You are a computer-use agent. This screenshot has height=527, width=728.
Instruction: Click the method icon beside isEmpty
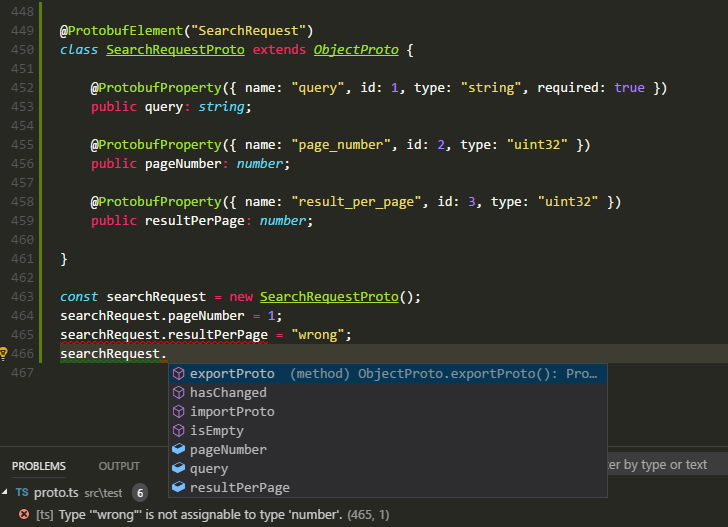click(x=179, y=431)
